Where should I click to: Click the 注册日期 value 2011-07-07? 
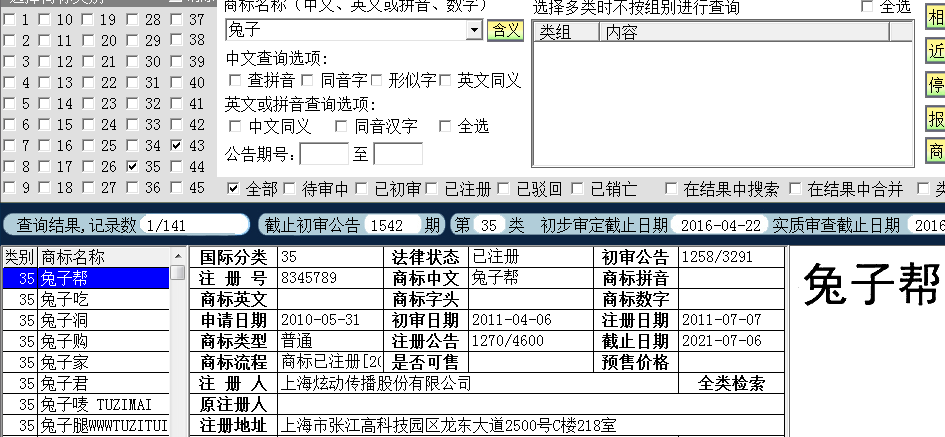(731, 320)
